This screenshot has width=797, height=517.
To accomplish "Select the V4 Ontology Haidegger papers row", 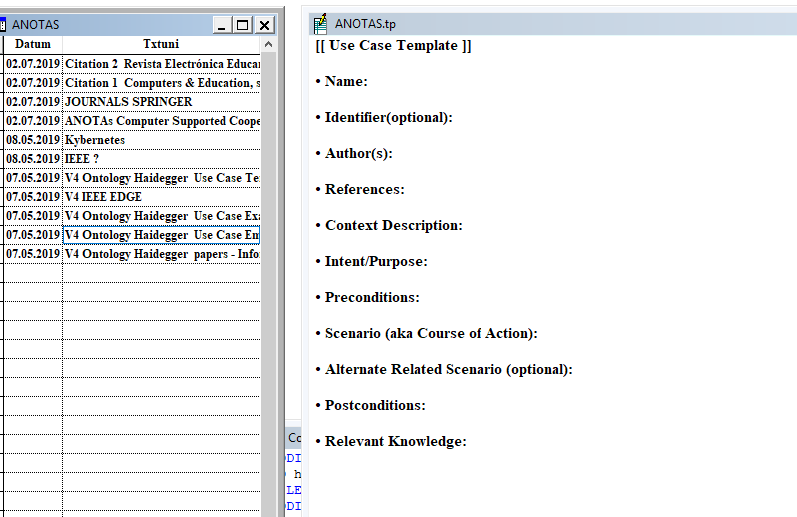I will click(160, 254).
